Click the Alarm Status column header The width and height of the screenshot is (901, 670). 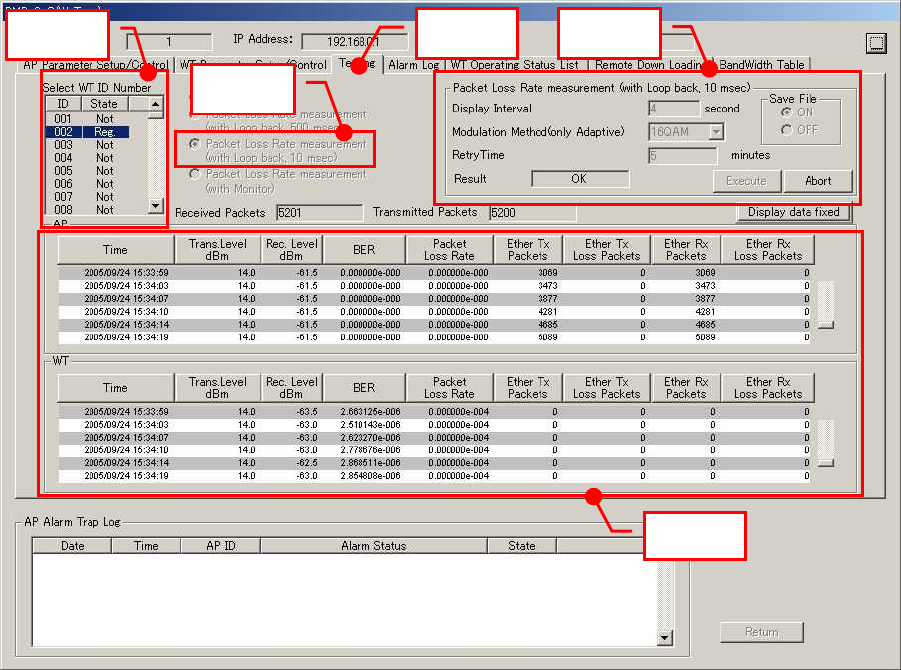tap(374, 546)
